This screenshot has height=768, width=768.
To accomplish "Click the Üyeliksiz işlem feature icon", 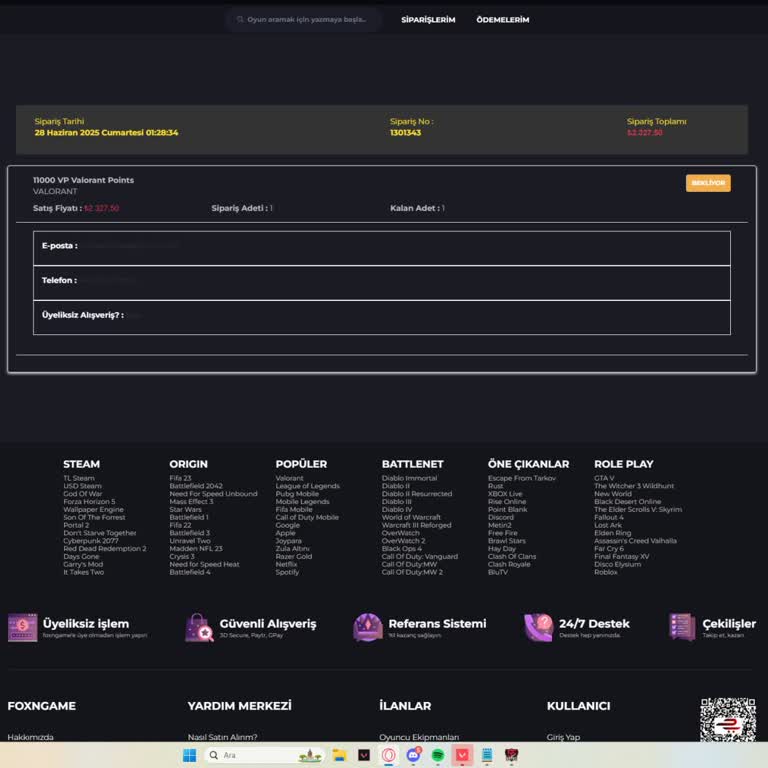I will (x=23, y=627).
